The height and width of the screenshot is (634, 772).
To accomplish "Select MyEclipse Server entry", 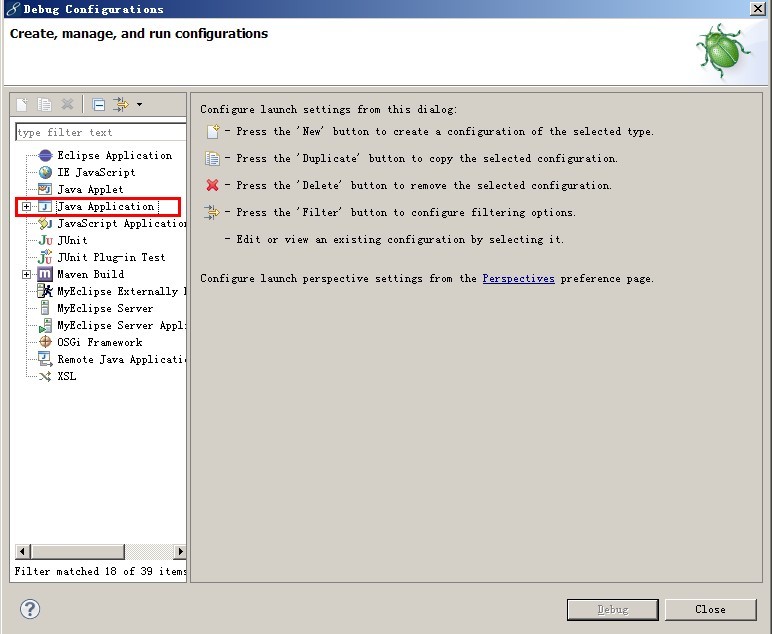I will 105,308.
